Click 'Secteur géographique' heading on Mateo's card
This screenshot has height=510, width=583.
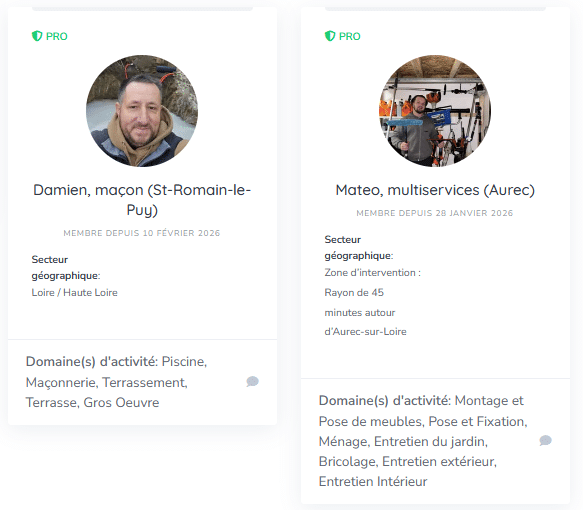coord(359,247)
